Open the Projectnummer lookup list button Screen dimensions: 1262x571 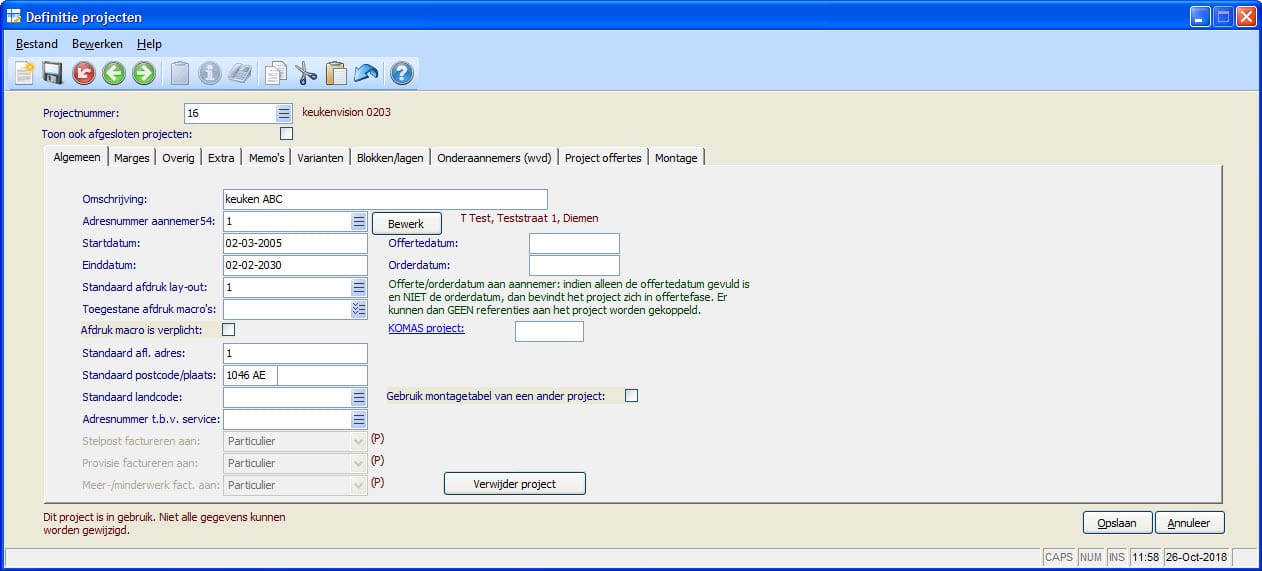point(283,113)
